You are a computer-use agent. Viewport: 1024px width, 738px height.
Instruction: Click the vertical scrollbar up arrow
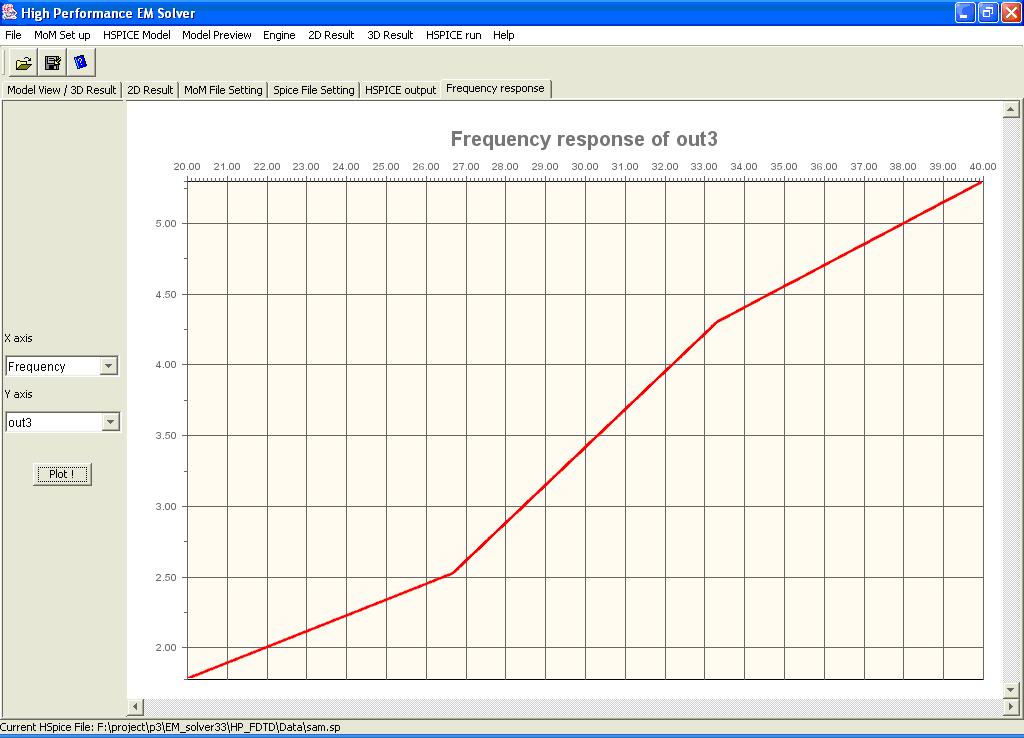click(x=1011, y=110)
